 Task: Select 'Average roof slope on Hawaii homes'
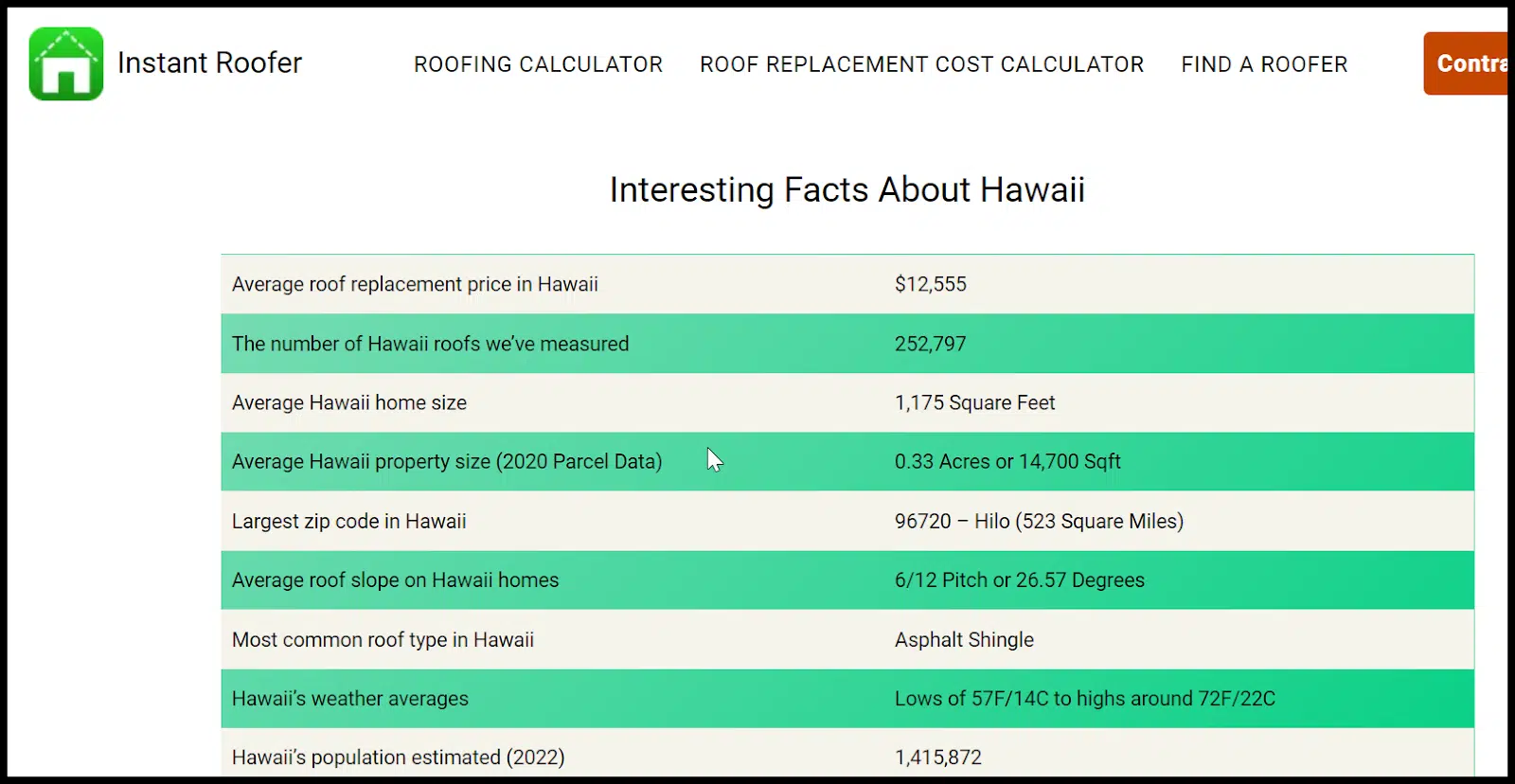pos(396,580)
